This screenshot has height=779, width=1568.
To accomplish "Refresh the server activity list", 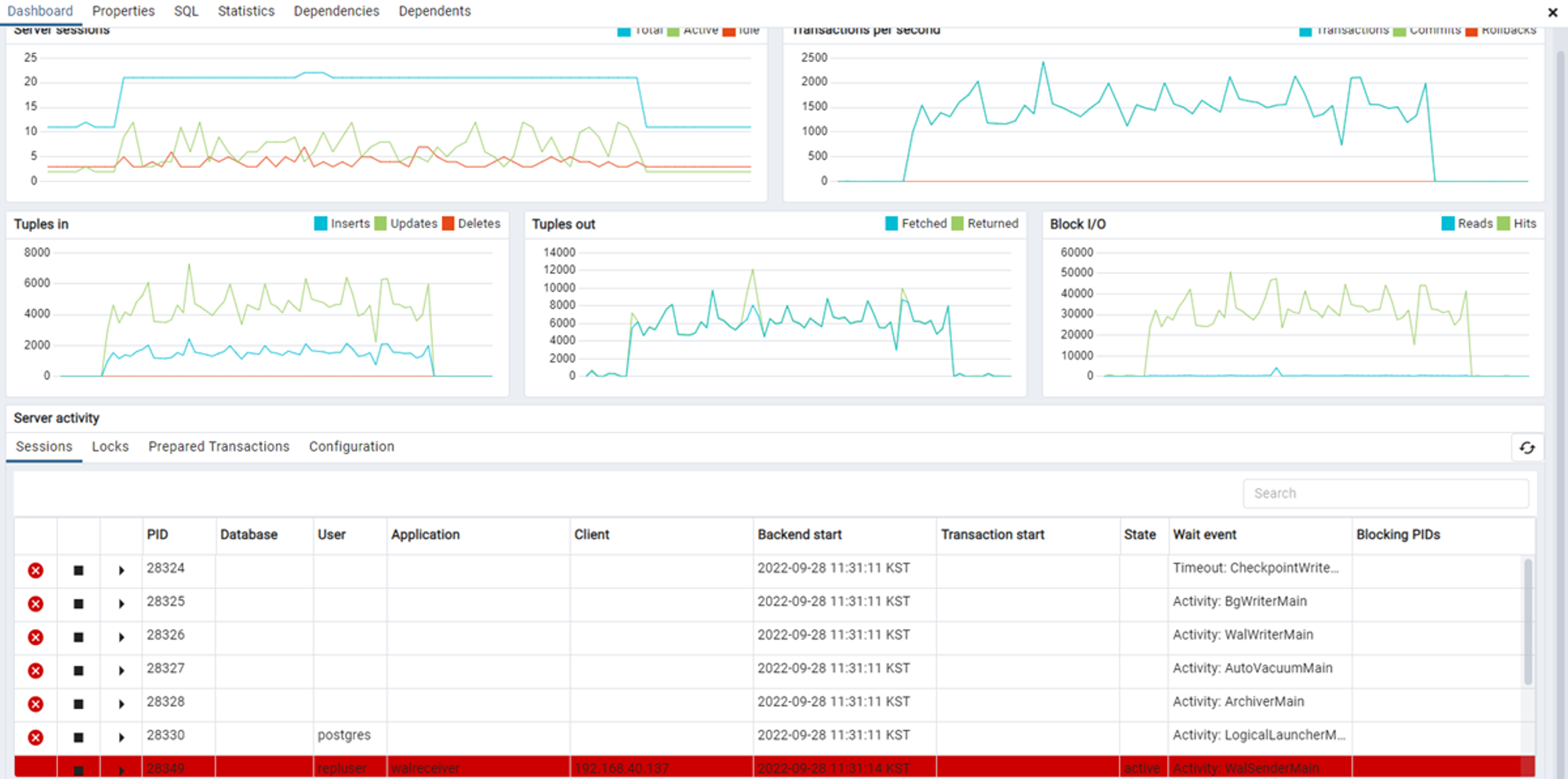I will click(1526, 448).
